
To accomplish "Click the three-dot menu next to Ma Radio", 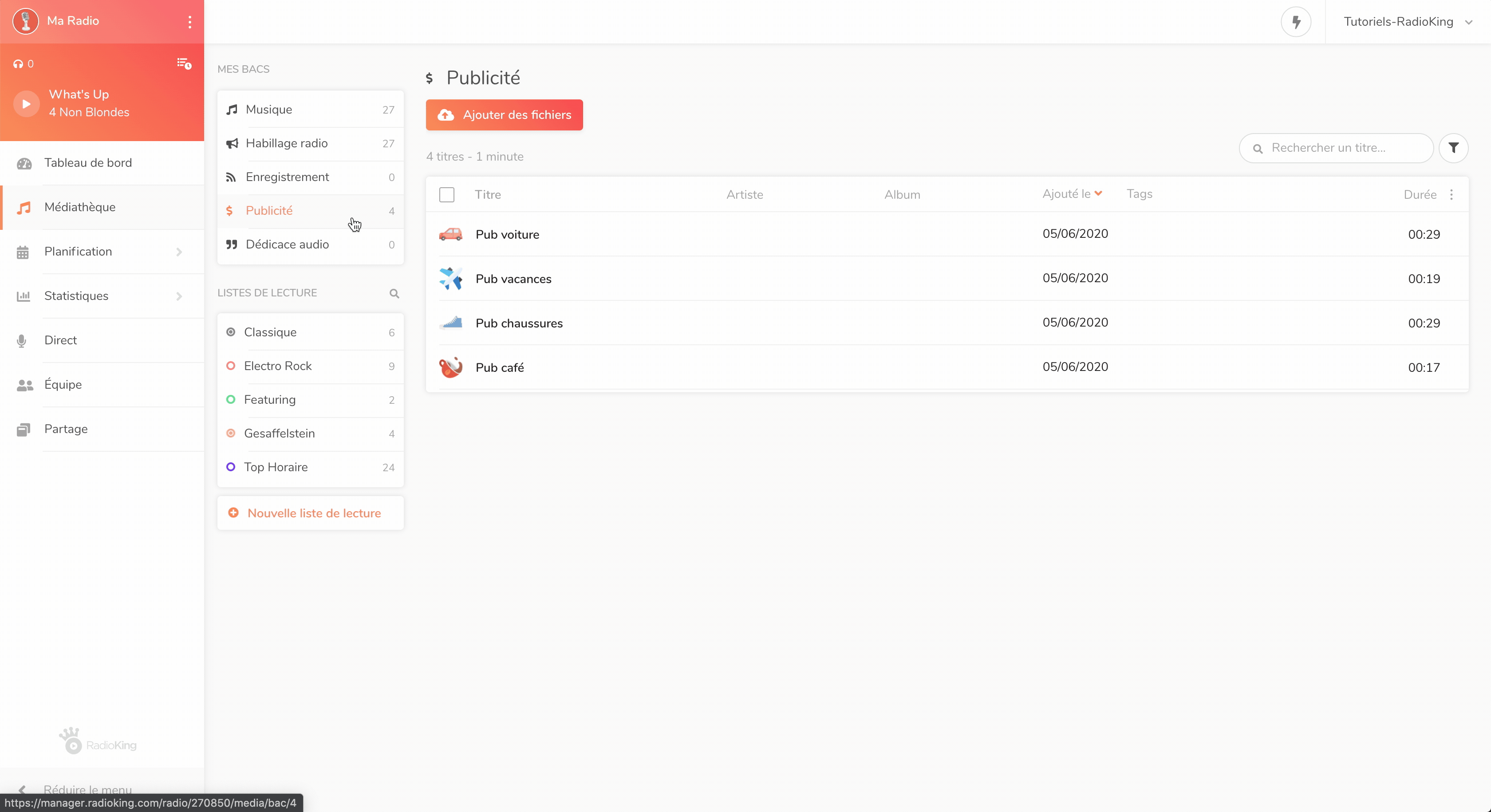I will 190,21.
